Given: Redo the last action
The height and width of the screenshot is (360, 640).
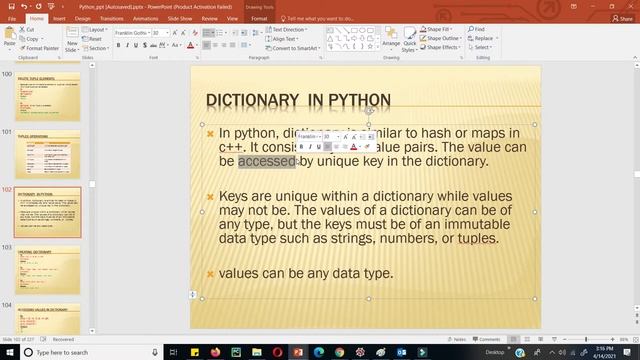Looking at the screenshot, I should 38,7.
